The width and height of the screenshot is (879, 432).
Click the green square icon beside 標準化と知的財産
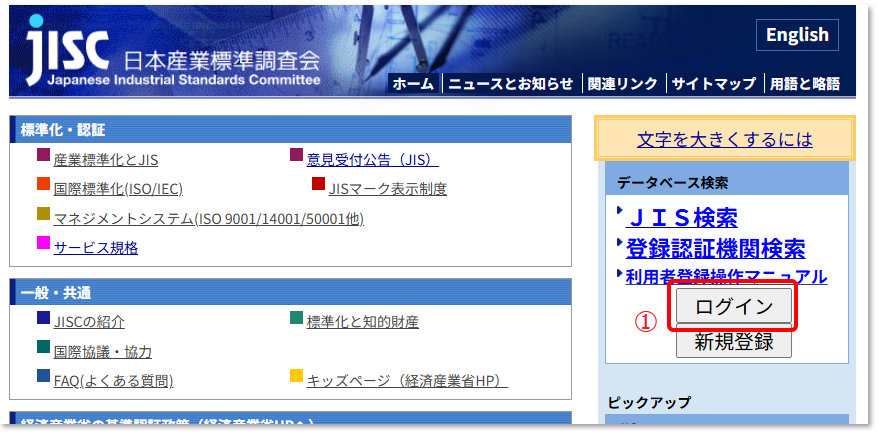(297, 317)
